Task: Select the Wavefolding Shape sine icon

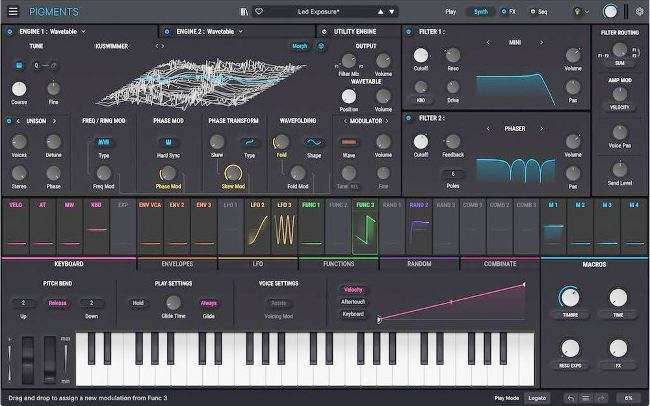Action: click(x=312, y=142)
